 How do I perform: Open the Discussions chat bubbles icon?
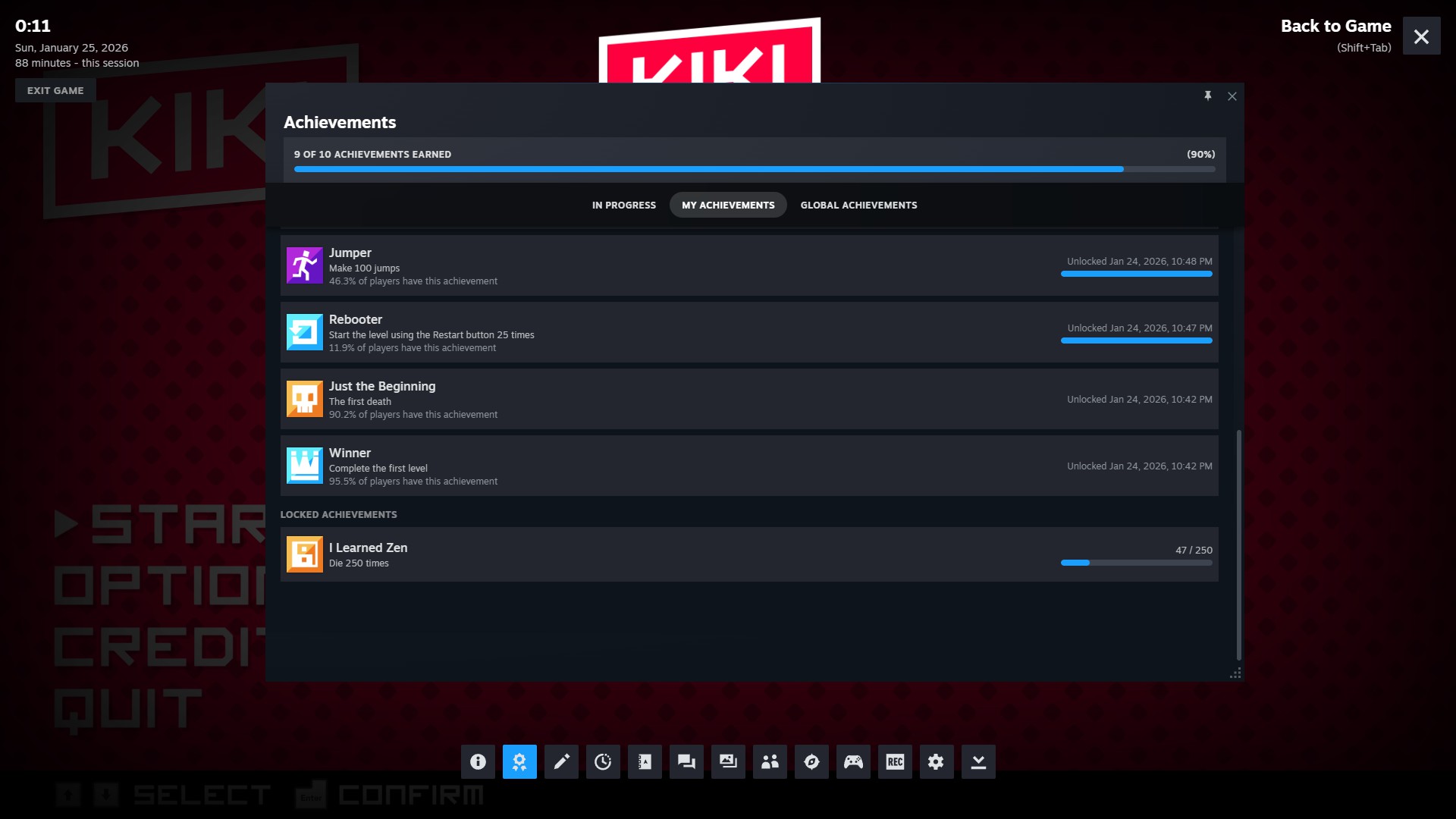pos(686,761)
